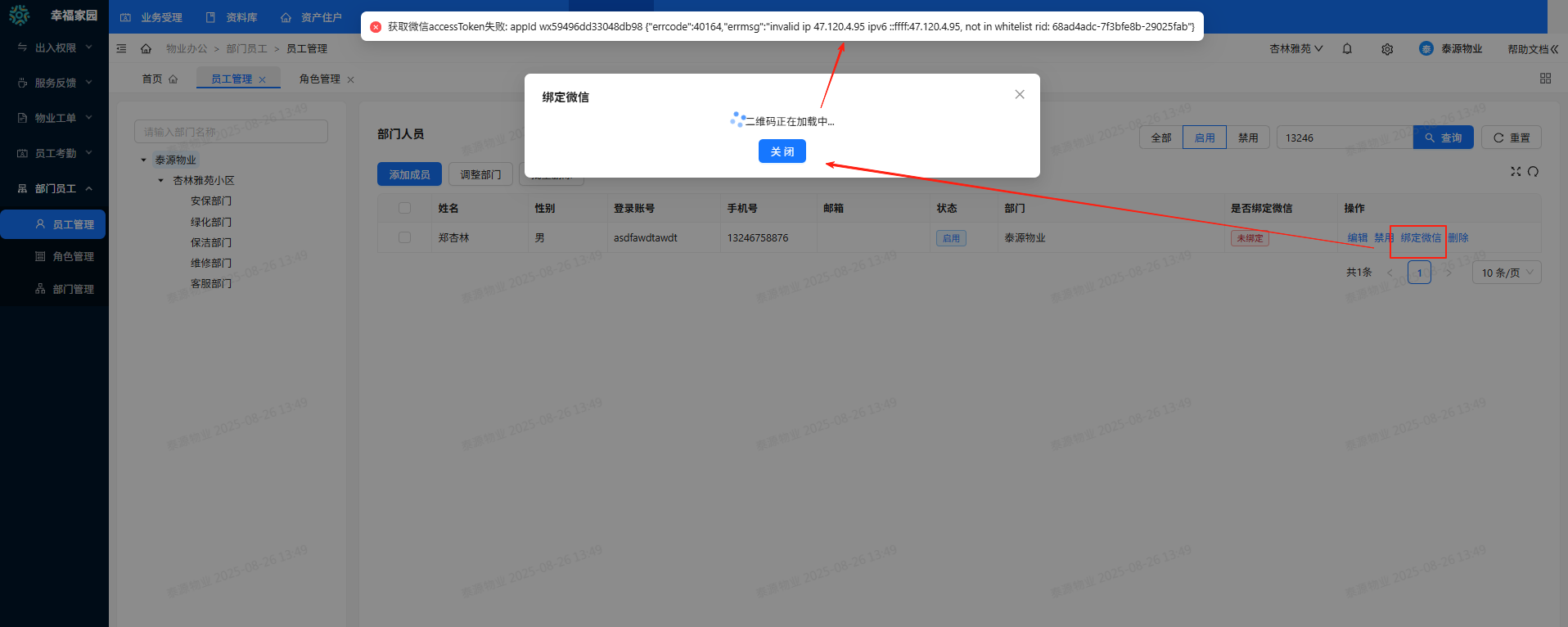
Task: Open the 杏林雅苑 community dropdown
Action: click(1295, 49)
